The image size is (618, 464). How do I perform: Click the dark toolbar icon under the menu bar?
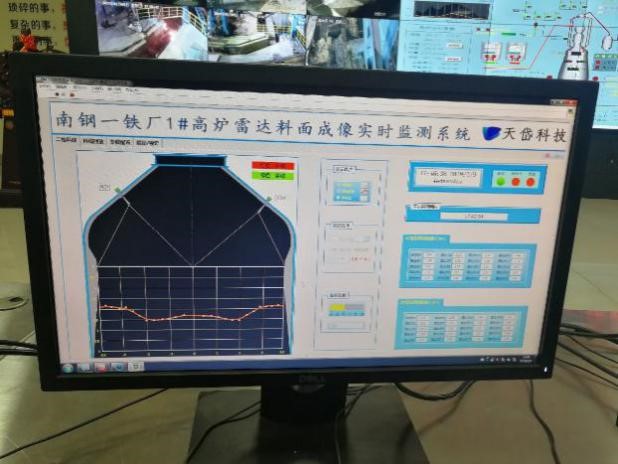[58, 94]
